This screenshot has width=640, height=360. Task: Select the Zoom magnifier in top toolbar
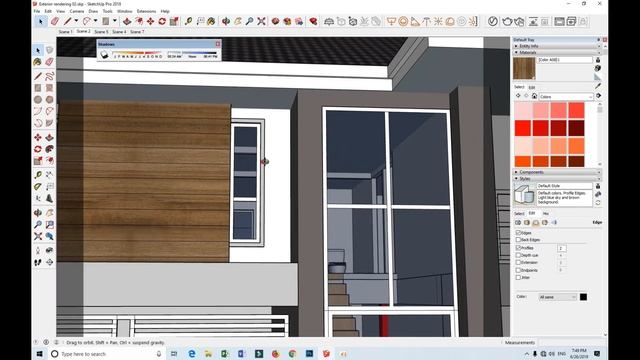point(249,21)
